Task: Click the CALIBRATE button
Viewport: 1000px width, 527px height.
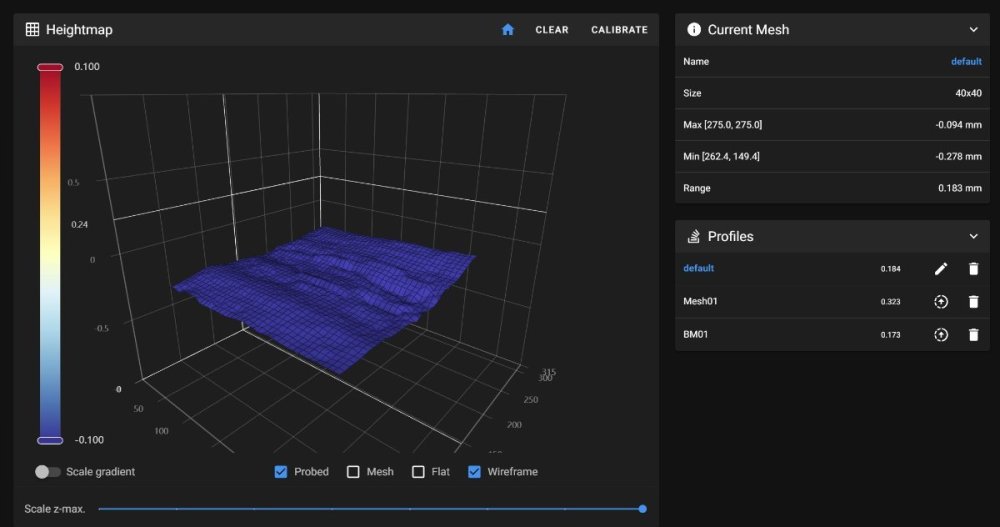Action: [x=619, y=29]
